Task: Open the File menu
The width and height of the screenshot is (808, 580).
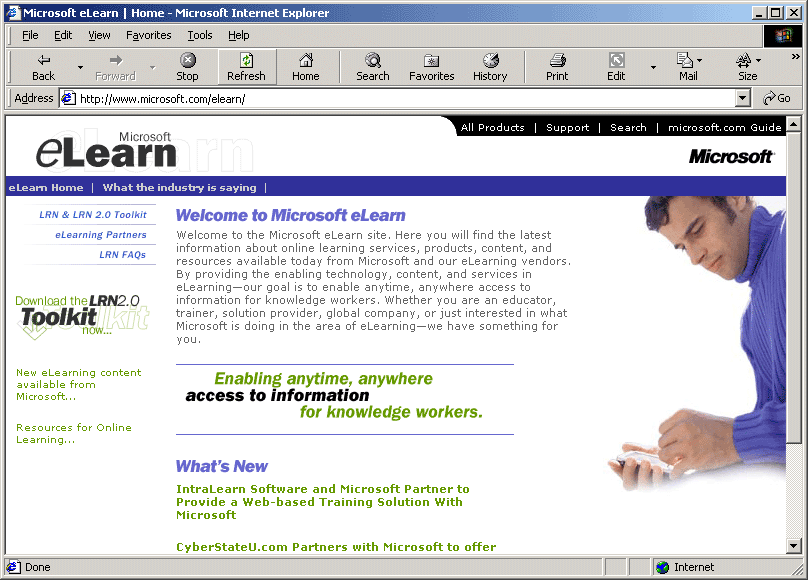Action: pos(30,35)
